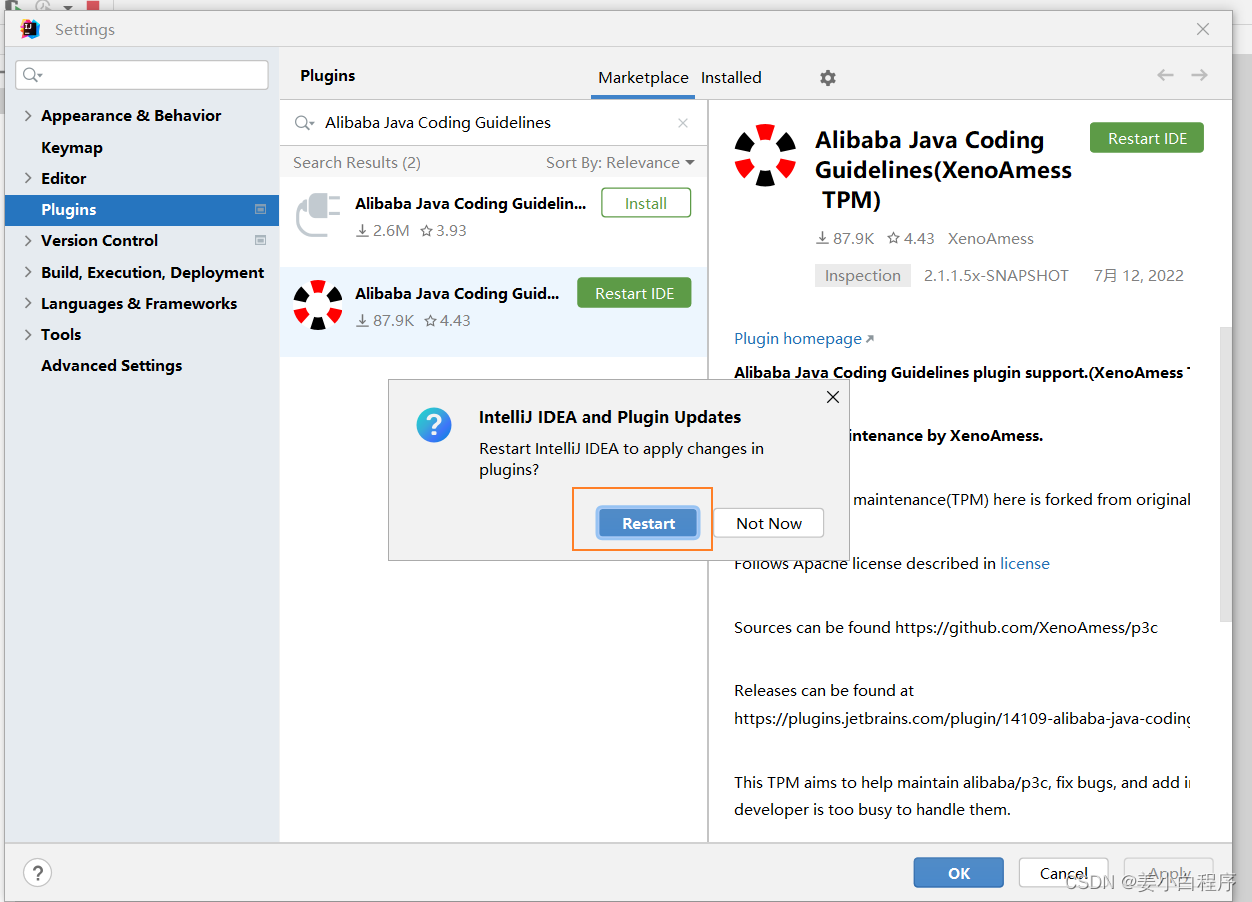Click the IntelliJ IDEA logo in title bar
Image resolution: width=1252 pixels, height=902 pixels.
click(30, 29)
